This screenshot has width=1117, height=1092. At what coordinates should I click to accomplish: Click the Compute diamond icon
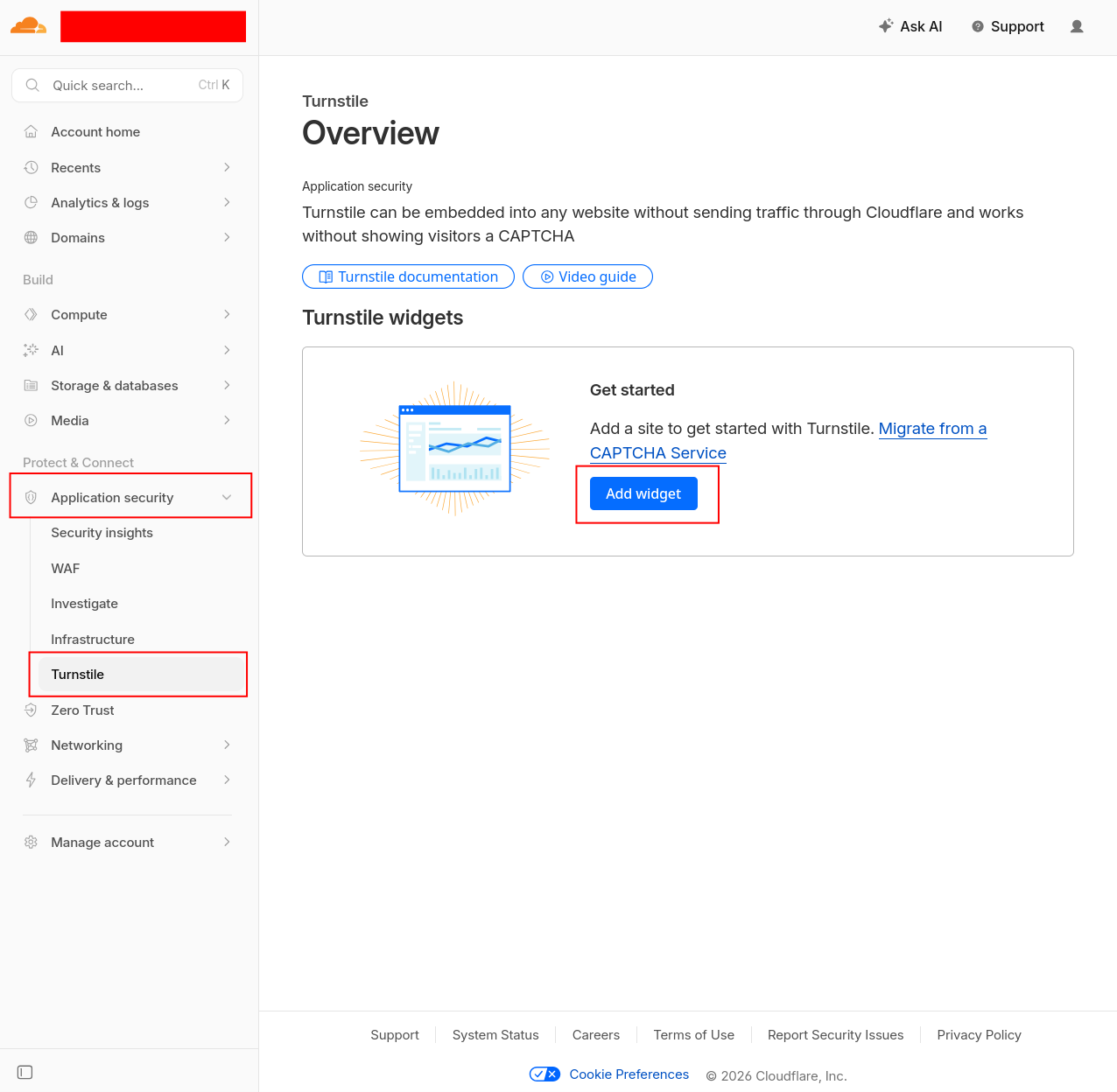pyautogui.click(x=31, y=314)
